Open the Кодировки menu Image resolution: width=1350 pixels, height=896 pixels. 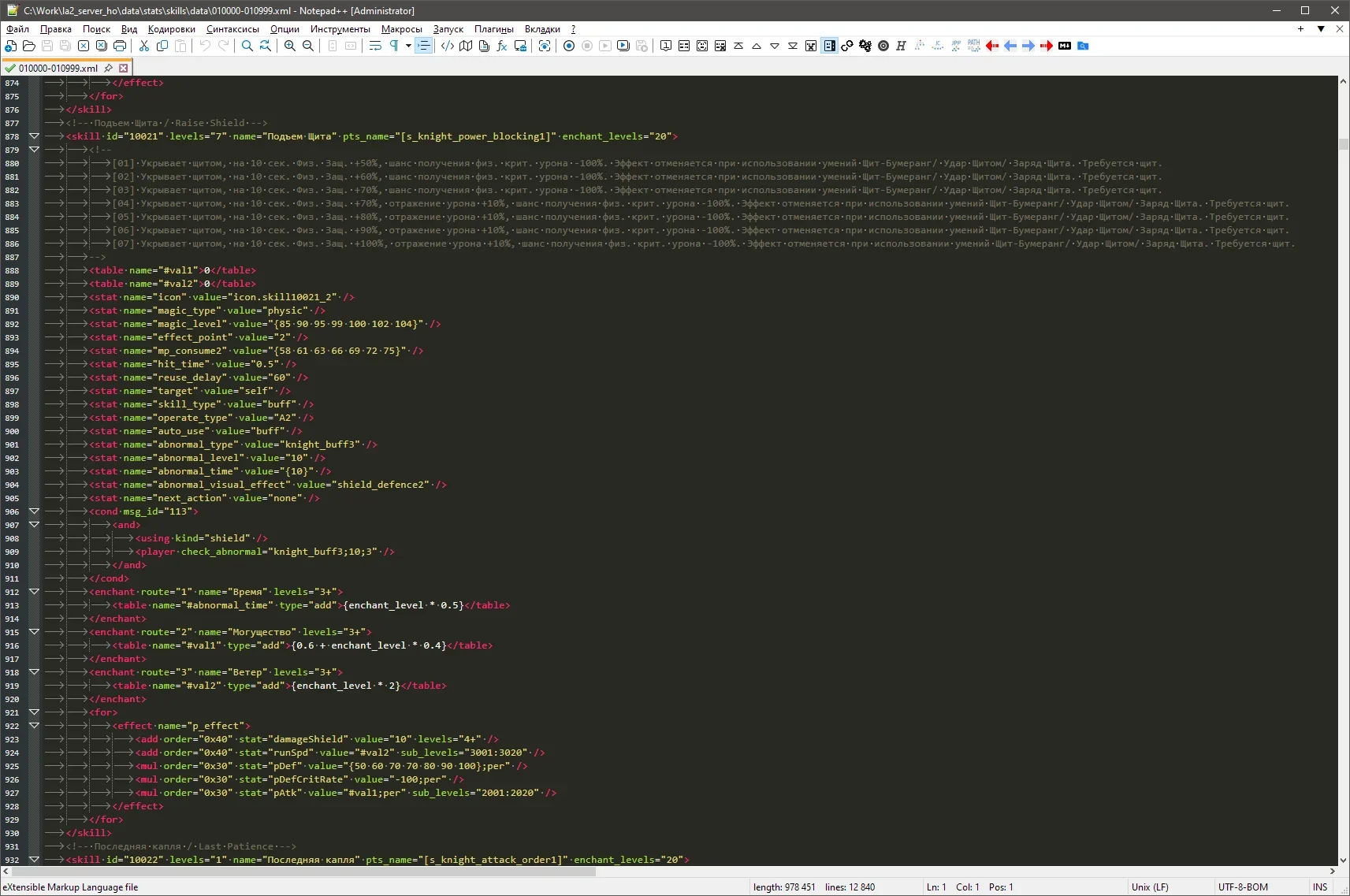click(171, 29)
